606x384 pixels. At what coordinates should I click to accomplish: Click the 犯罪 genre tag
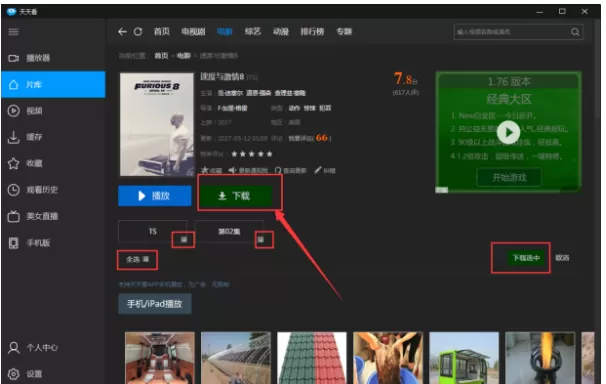(x=325, y=108)
